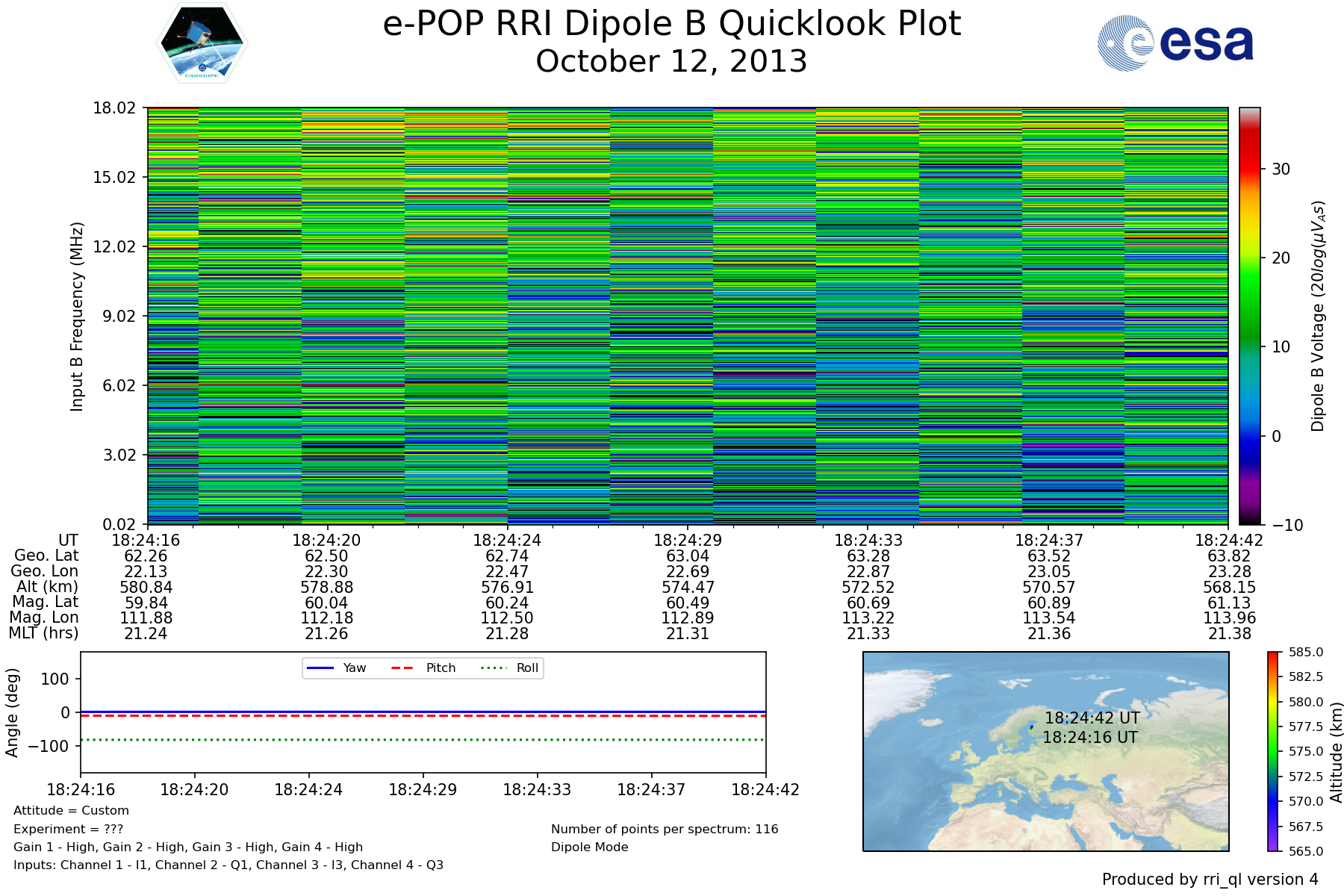Click the 'MLT (hrs)' row label
This screenshot has height=896, width=1344.
point(43,633)
